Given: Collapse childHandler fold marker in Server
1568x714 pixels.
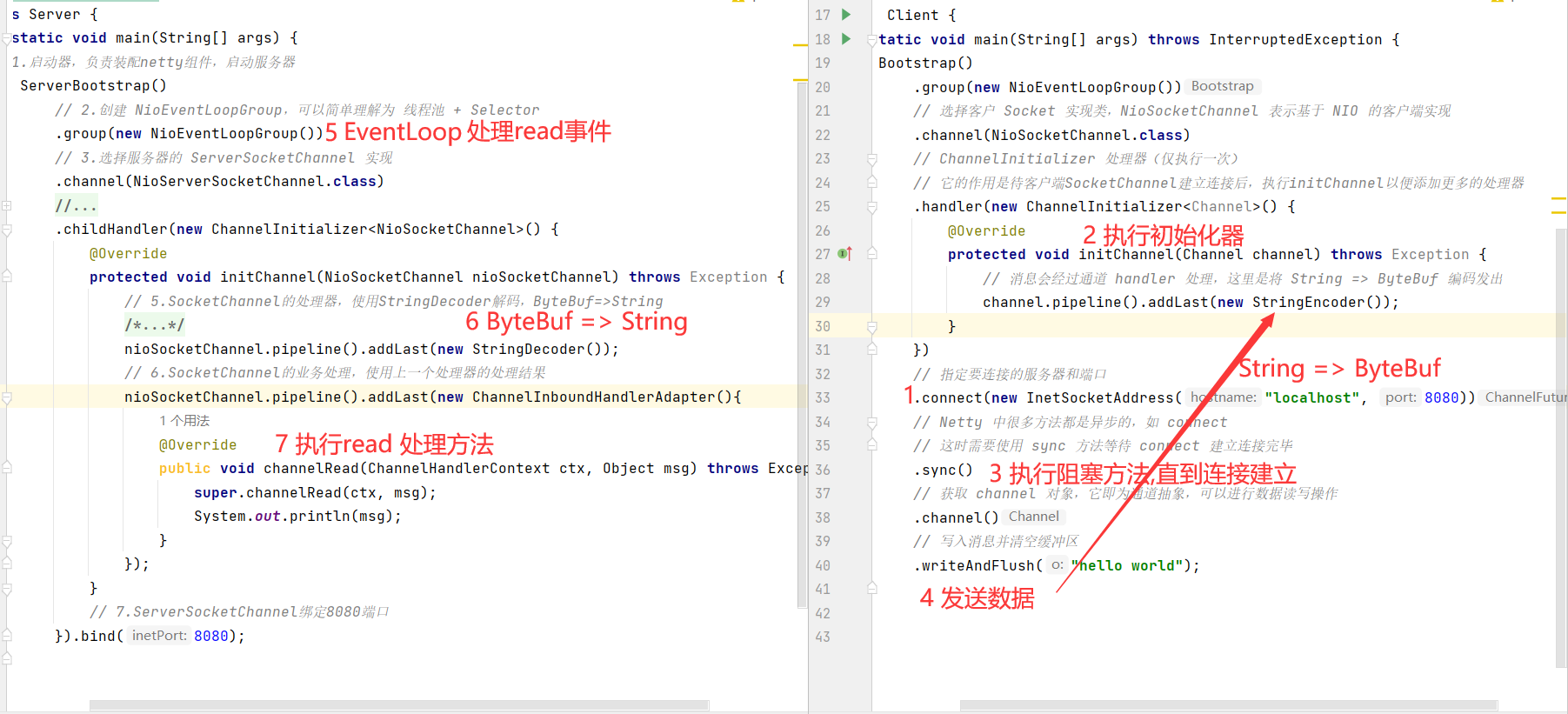Looking at the screenshot, I should [6, 230].
